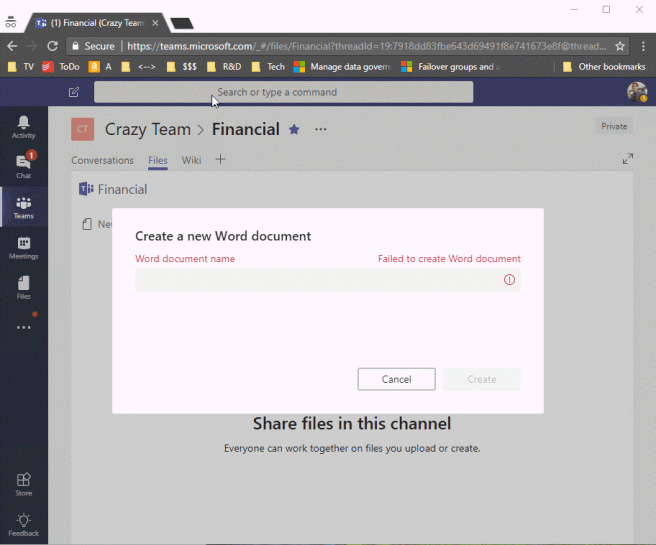The width and height of the screenshot is (656, 545).
Task: Open Chrome menu three dots
Action: 643,46
